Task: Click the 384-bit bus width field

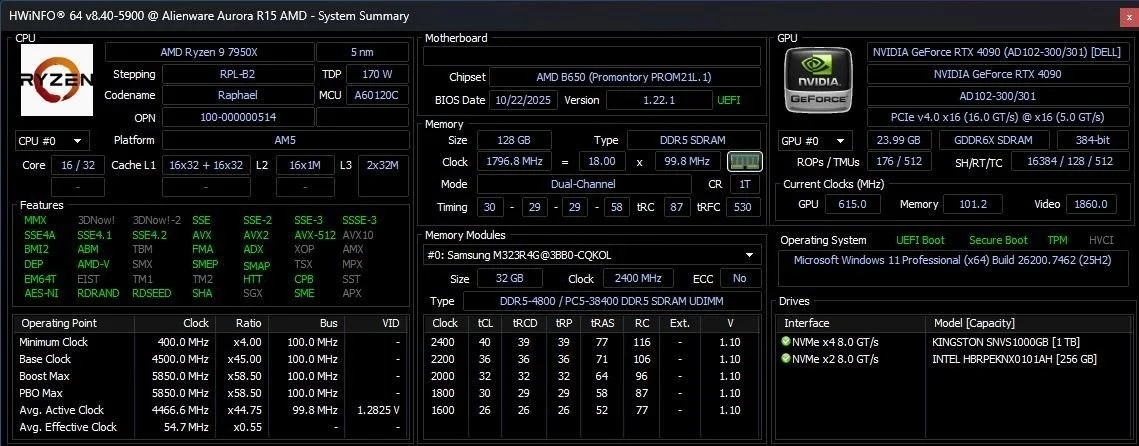Action: click(1092, 140)
